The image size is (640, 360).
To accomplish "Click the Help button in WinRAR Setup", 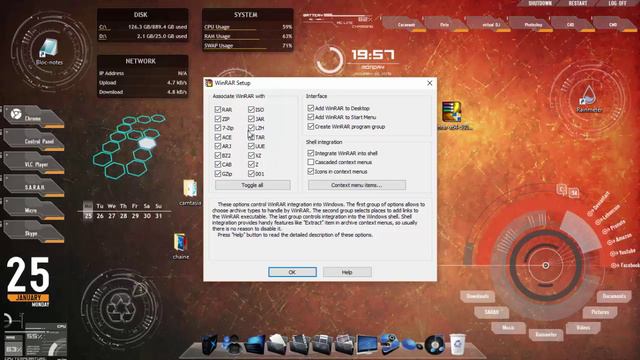I will 347,272.
